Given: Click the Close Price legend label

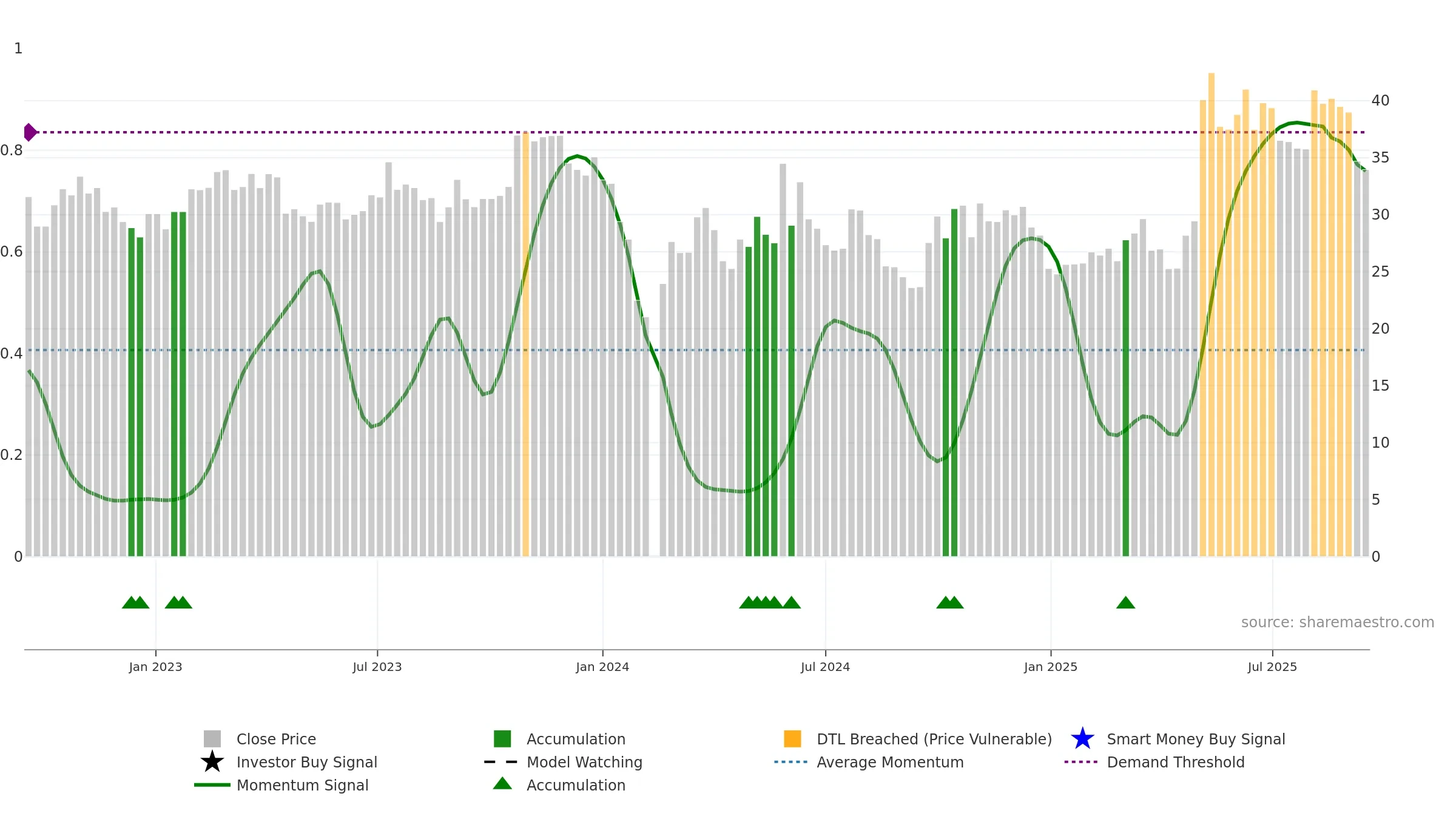Looking at the screenshot, I should coord(276,739).
